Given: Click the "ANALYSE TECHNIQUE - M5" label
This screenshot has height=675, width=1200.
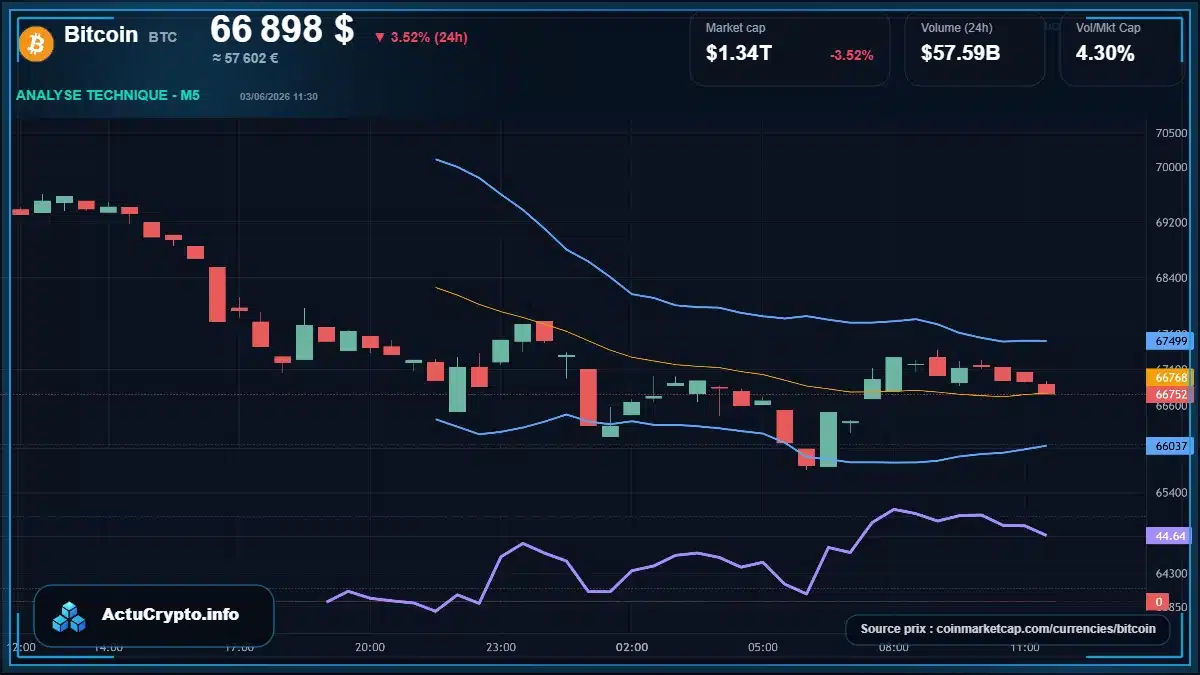Looking at the screenshot, I should coord(108,95).
